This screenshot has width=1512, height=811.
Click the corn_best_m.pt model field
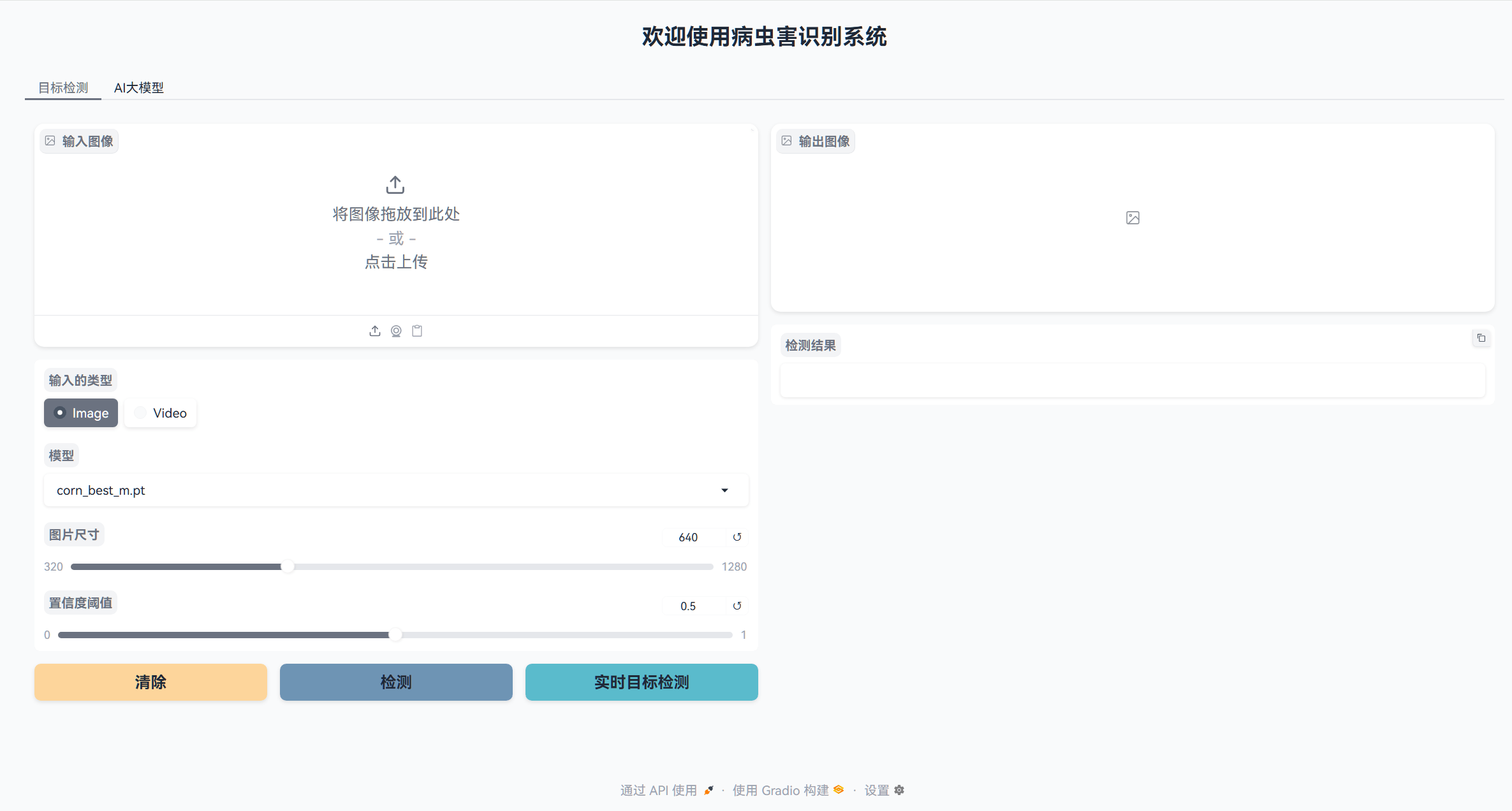coord(396,490)
